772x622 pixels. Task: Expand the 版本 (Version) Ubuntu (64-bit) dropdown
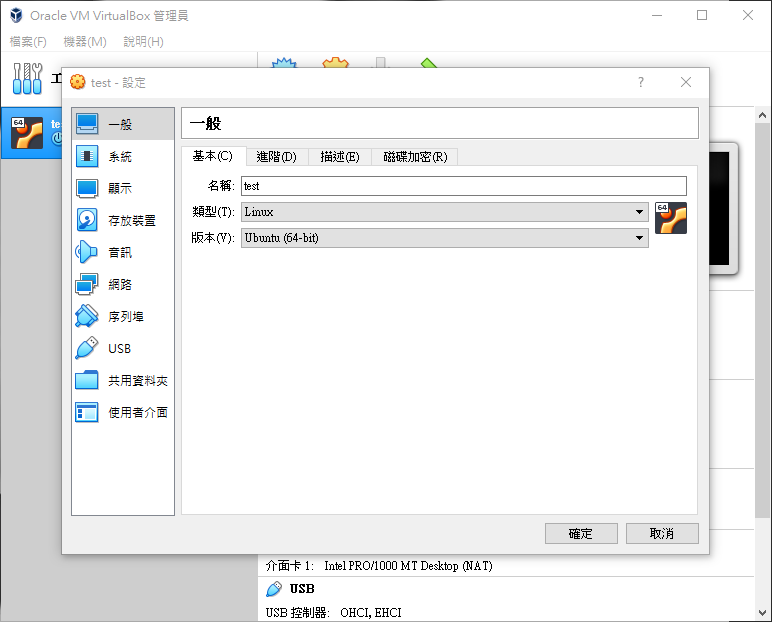(x=445, y=238)
